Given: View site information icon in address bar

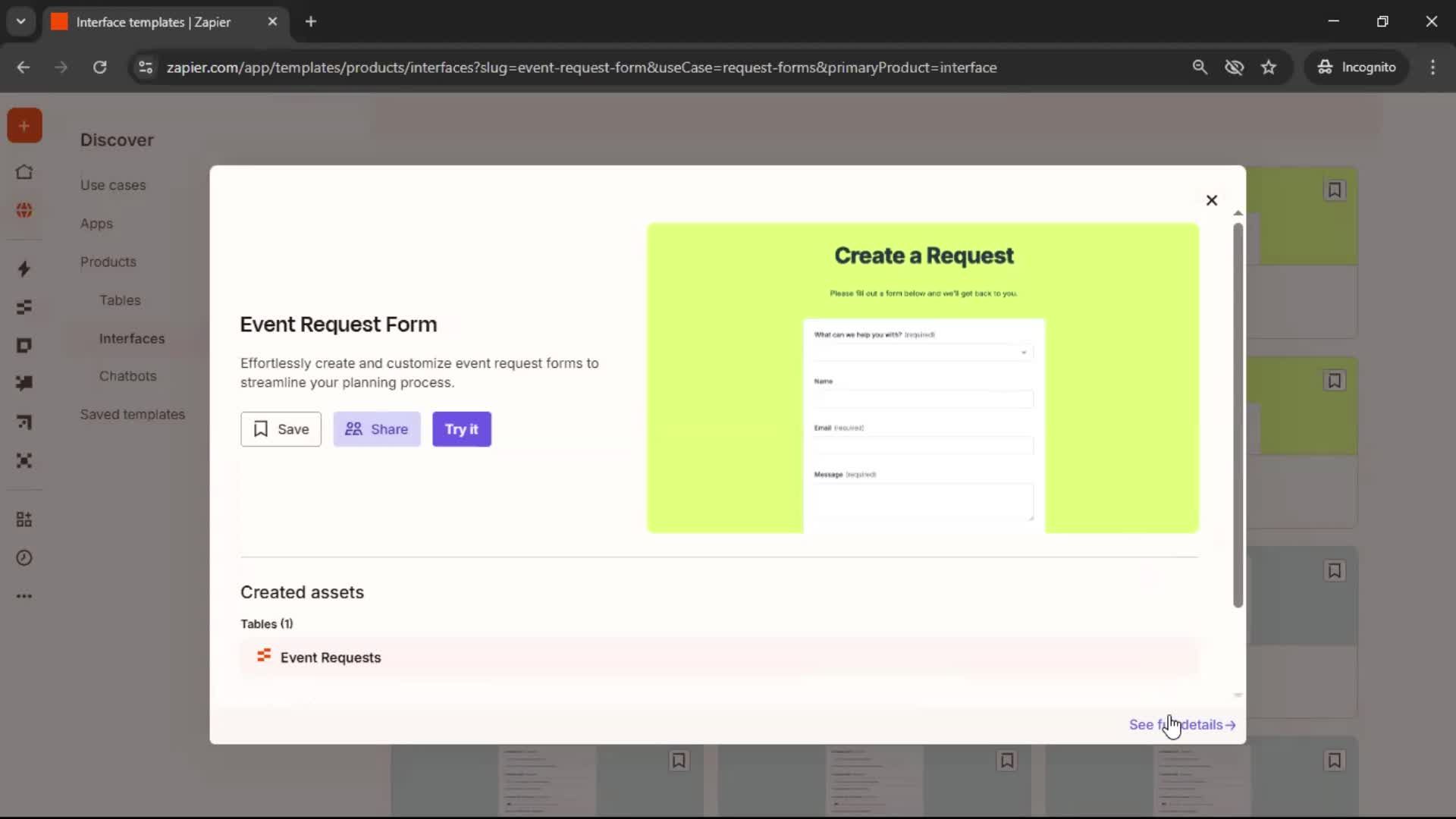Looking at the screenshot, I should pyautogui.click(x=146, y=67).
